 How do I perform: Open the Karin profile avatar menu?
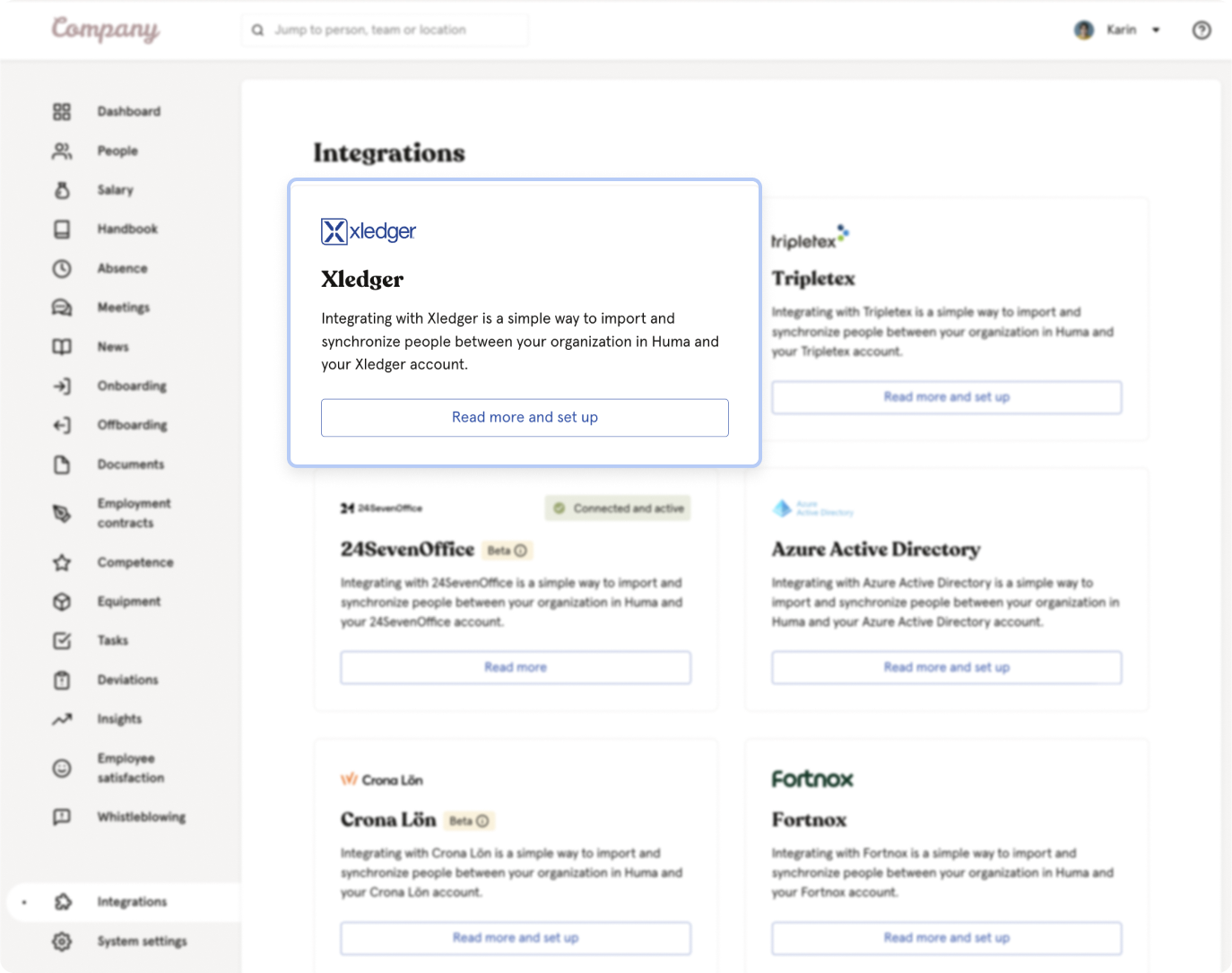pyautogui.click(x=1084, y=30)
